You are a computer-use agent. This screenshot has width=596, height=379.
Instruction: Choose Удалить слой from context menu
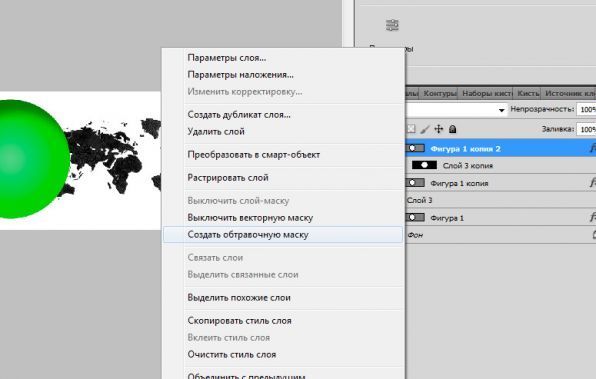(216, 132)
